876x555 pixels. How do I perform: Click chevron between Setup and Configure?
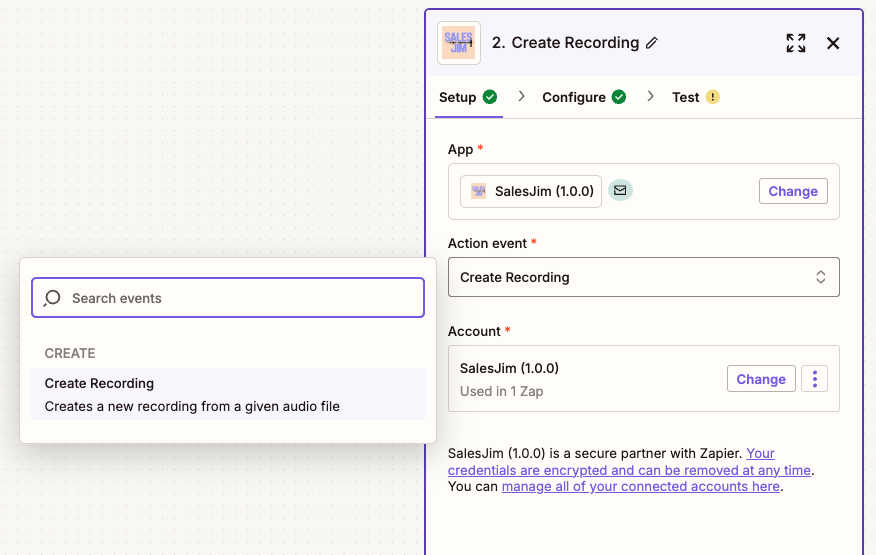(x=521, y=97)
